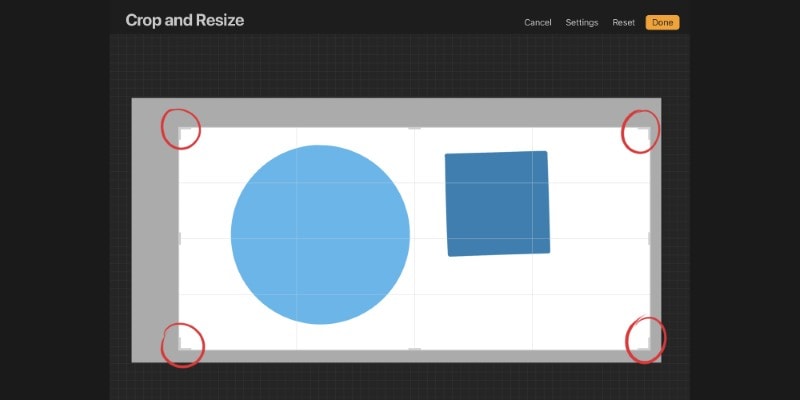Cancel the crop and resize operation
Screen dimensions: 800x400
coord(538,22)
